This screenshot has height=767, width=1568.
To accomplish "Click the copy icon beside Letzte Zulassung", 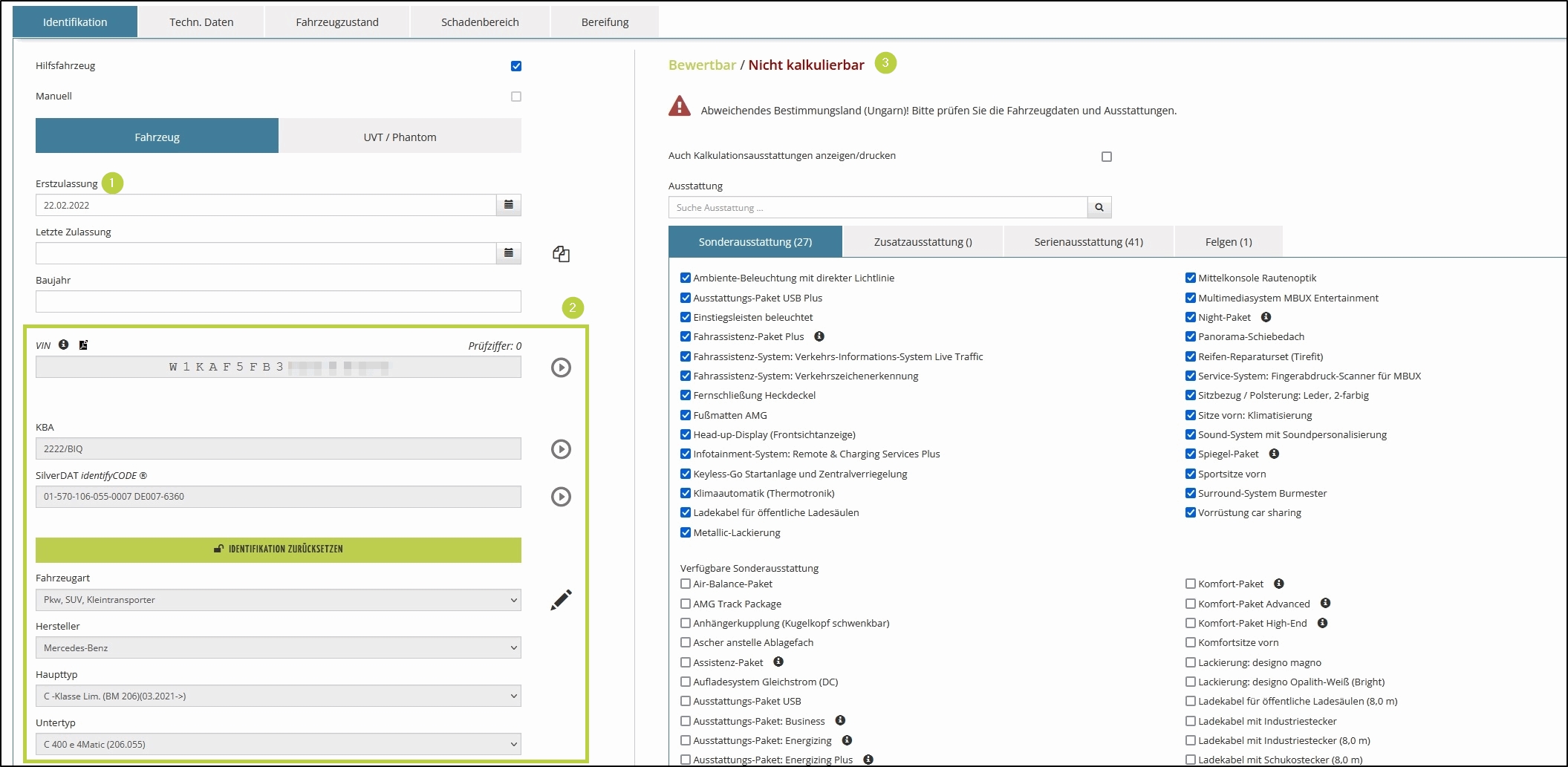I will pos(561,254).
